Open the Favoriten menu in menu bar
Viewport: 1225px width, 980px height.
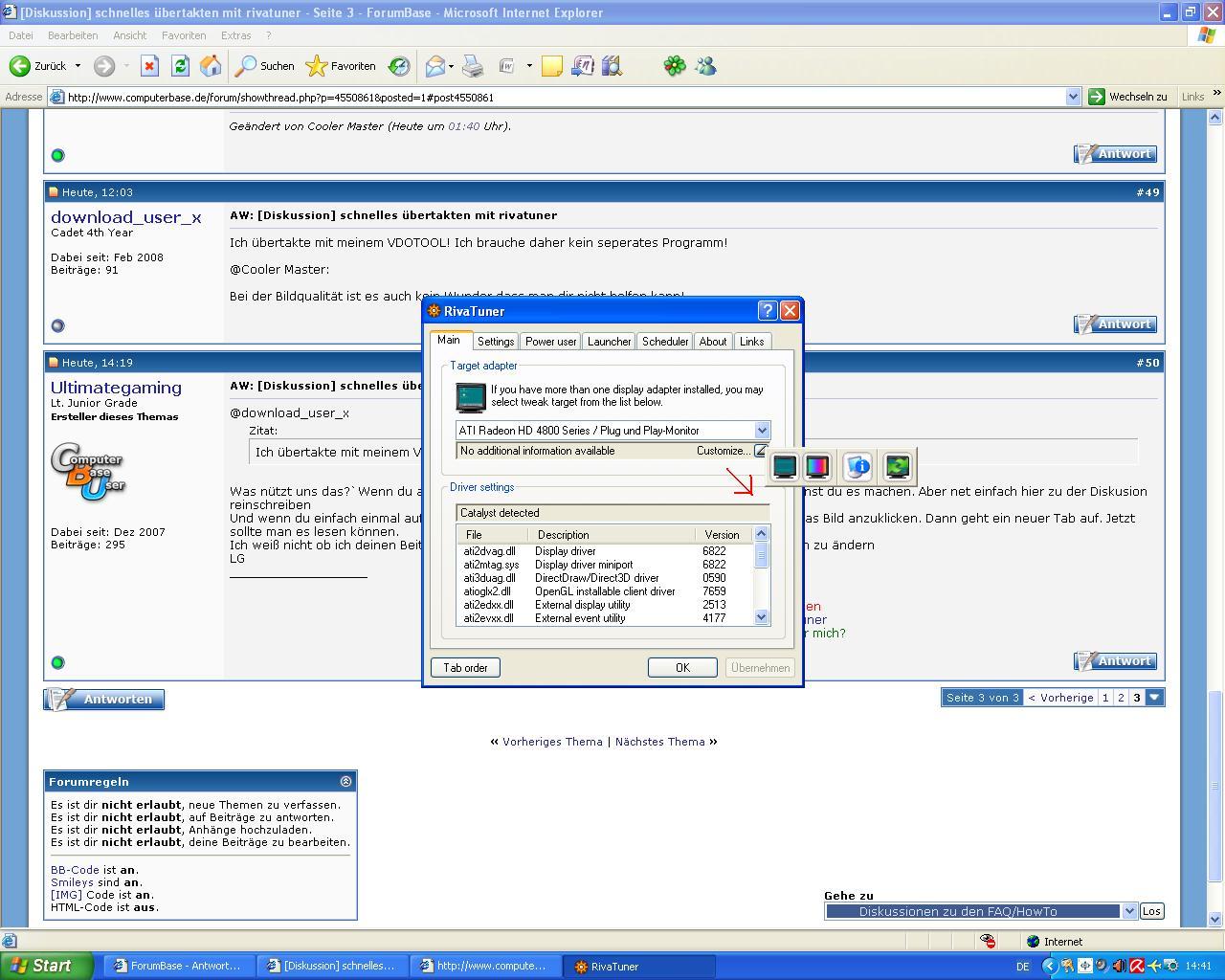tap(184, 35)
